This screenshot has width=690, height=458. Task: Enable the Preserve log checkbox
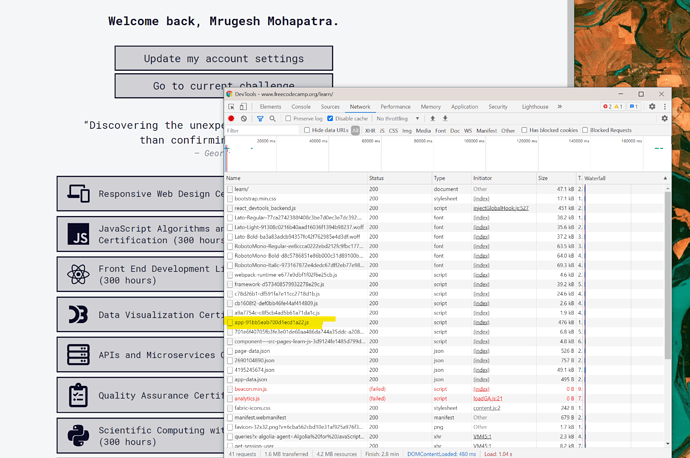point(288,118)
